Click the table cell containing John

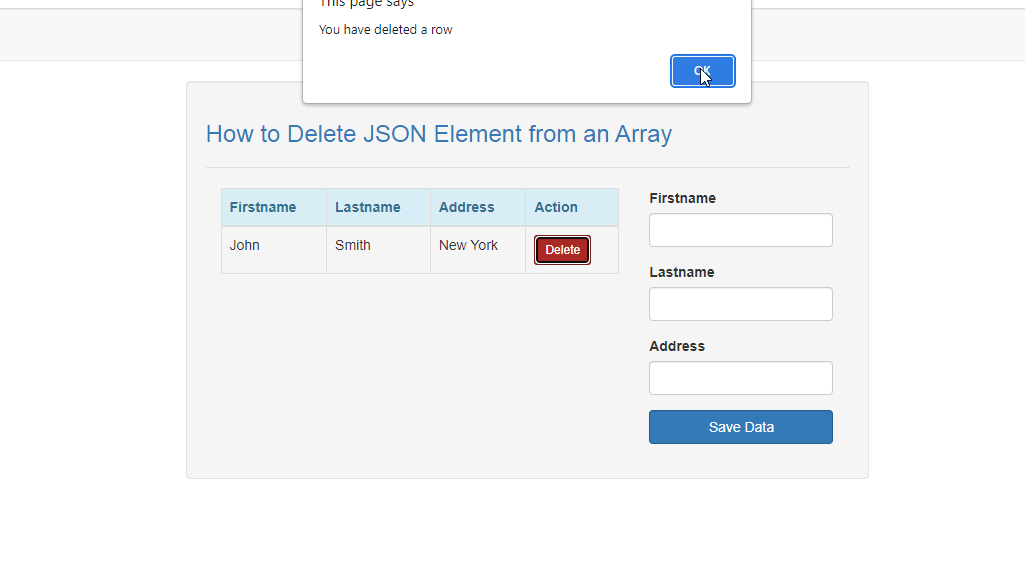244,245
